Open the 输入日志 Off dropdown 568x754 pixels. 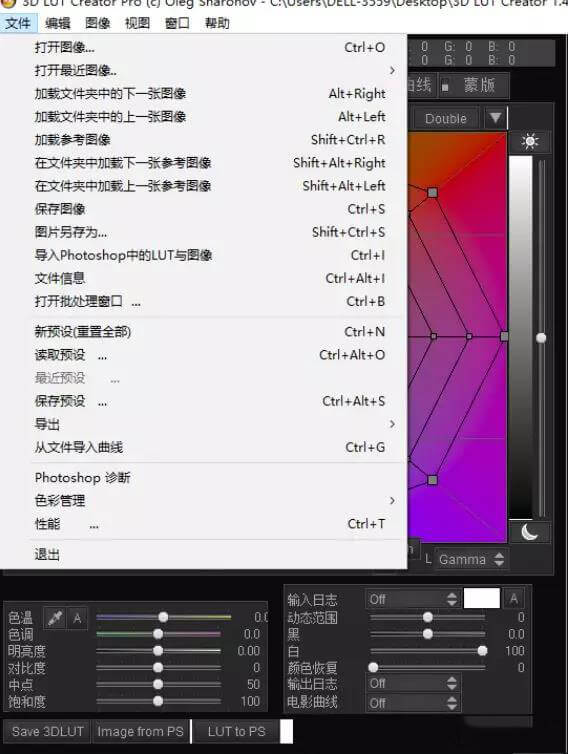coord(412,599)
